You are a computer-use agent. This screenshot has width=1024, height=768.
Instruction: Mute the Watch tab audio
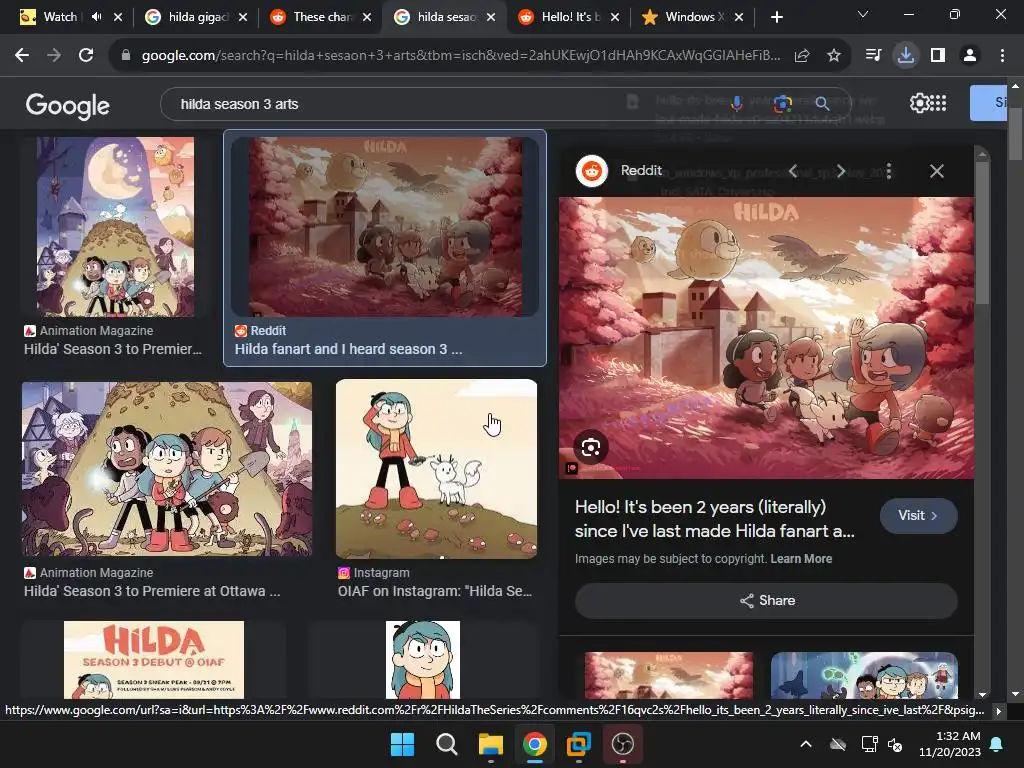pyautogui.click(x=97, y=17)
